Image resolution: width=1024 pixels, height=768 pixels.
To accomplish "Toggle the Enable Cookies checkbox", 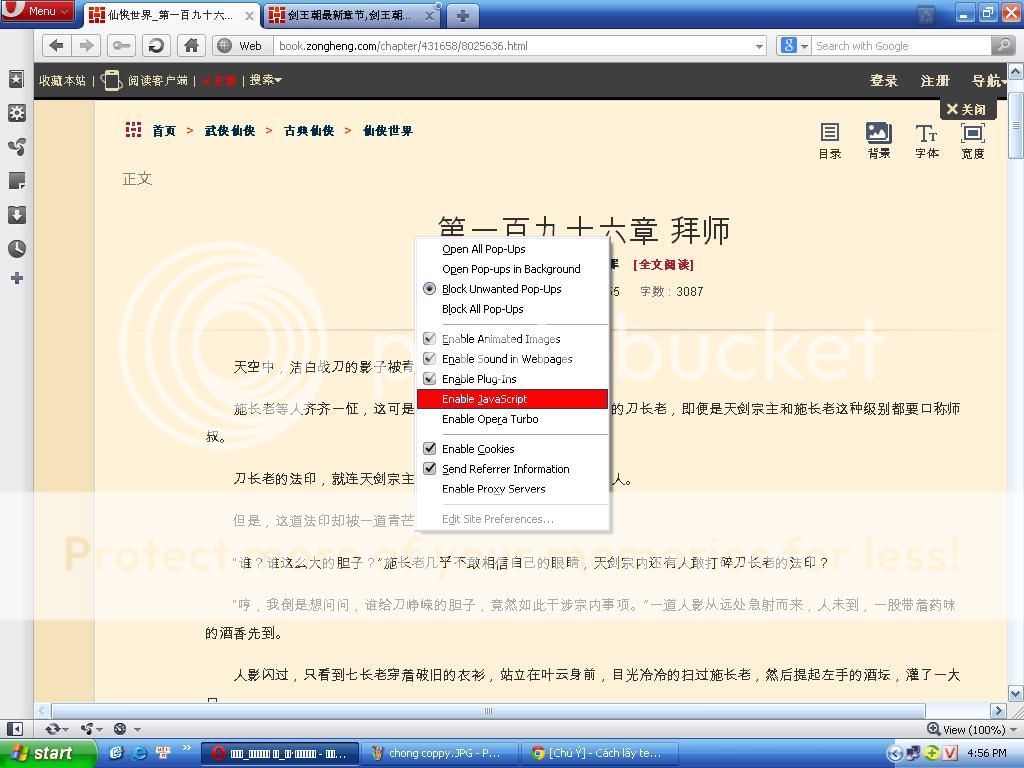I will click(430, 449).
